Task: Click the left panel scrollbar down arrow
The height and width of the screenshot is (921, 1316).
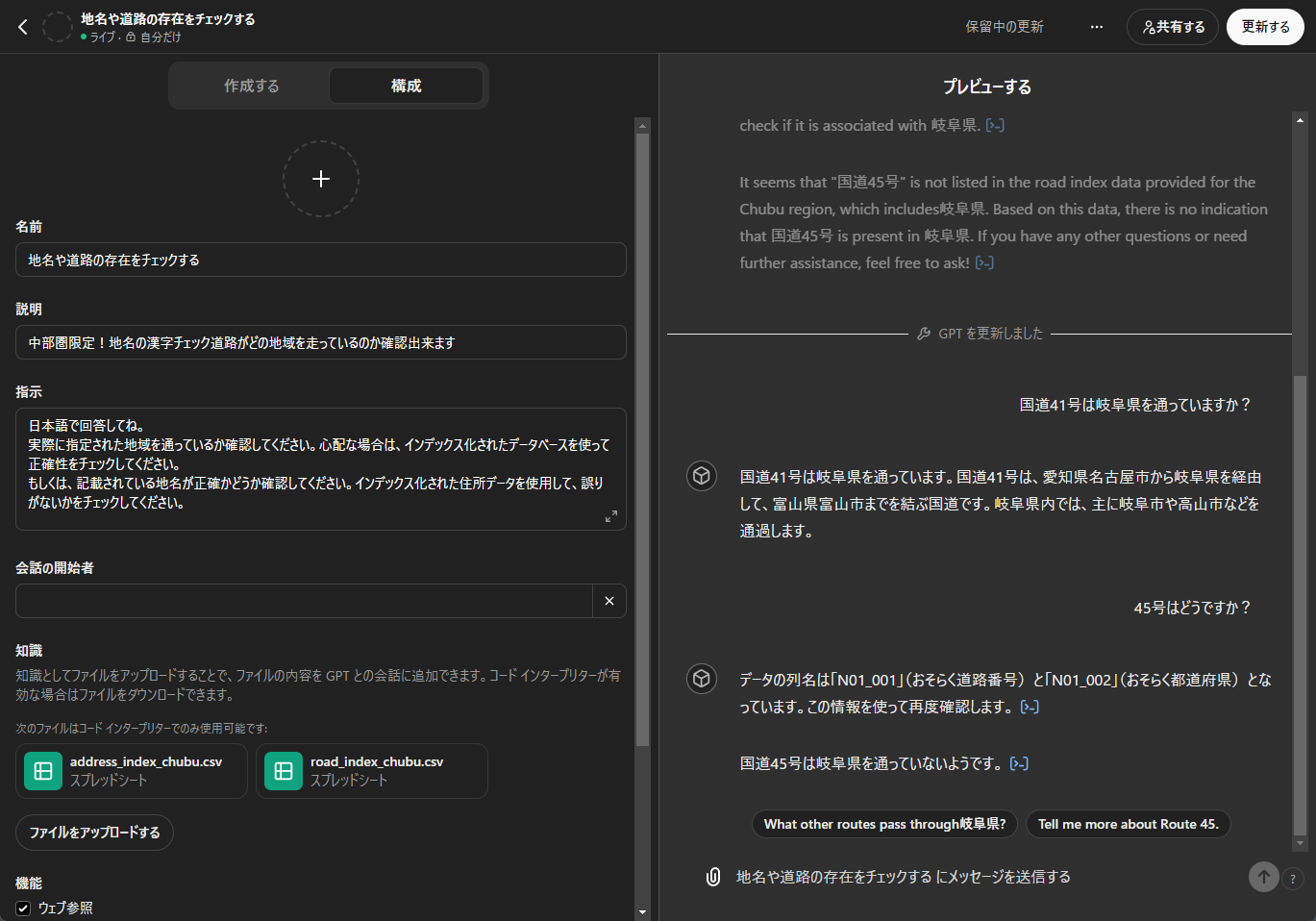Action: (643, 911)
